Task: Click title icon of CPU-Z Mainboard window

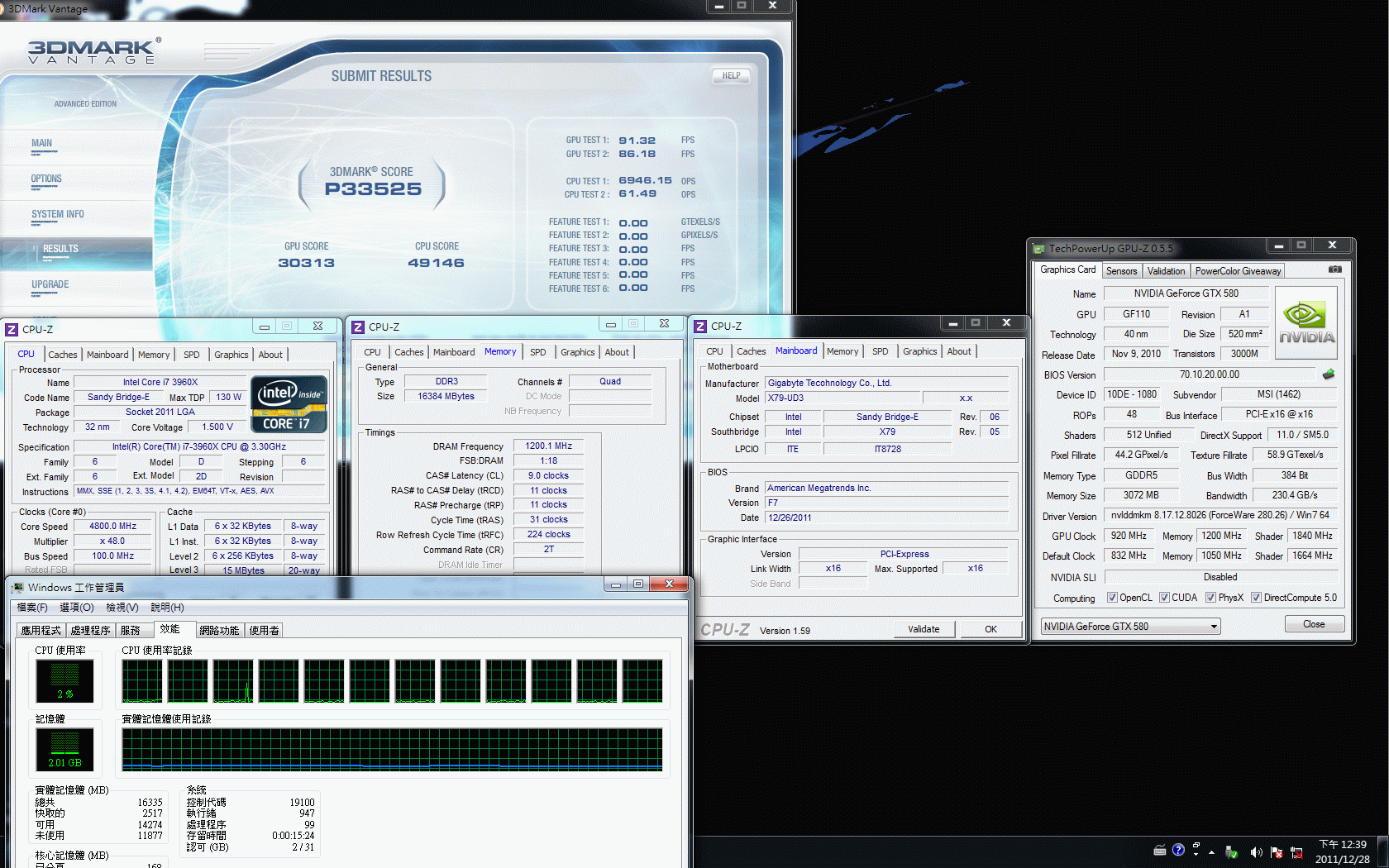Action: (x=700, y=327)
